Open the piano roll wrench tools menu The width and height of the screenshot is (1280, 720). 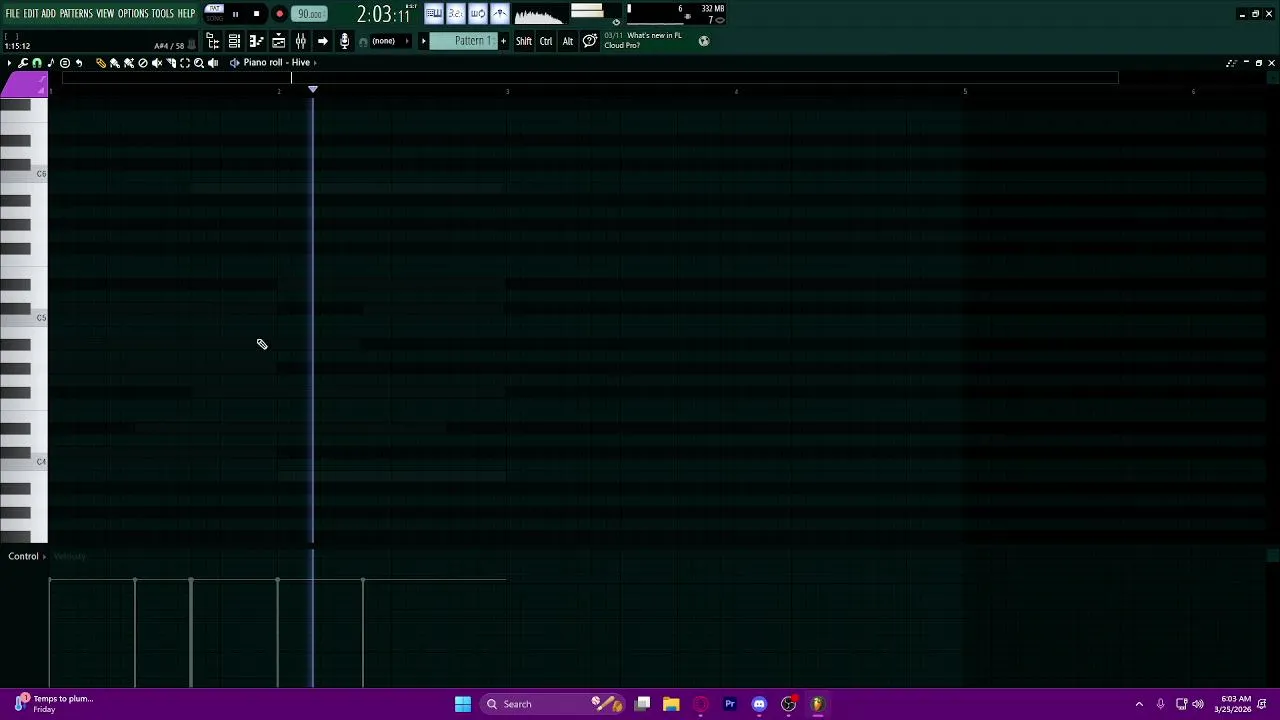23,63
